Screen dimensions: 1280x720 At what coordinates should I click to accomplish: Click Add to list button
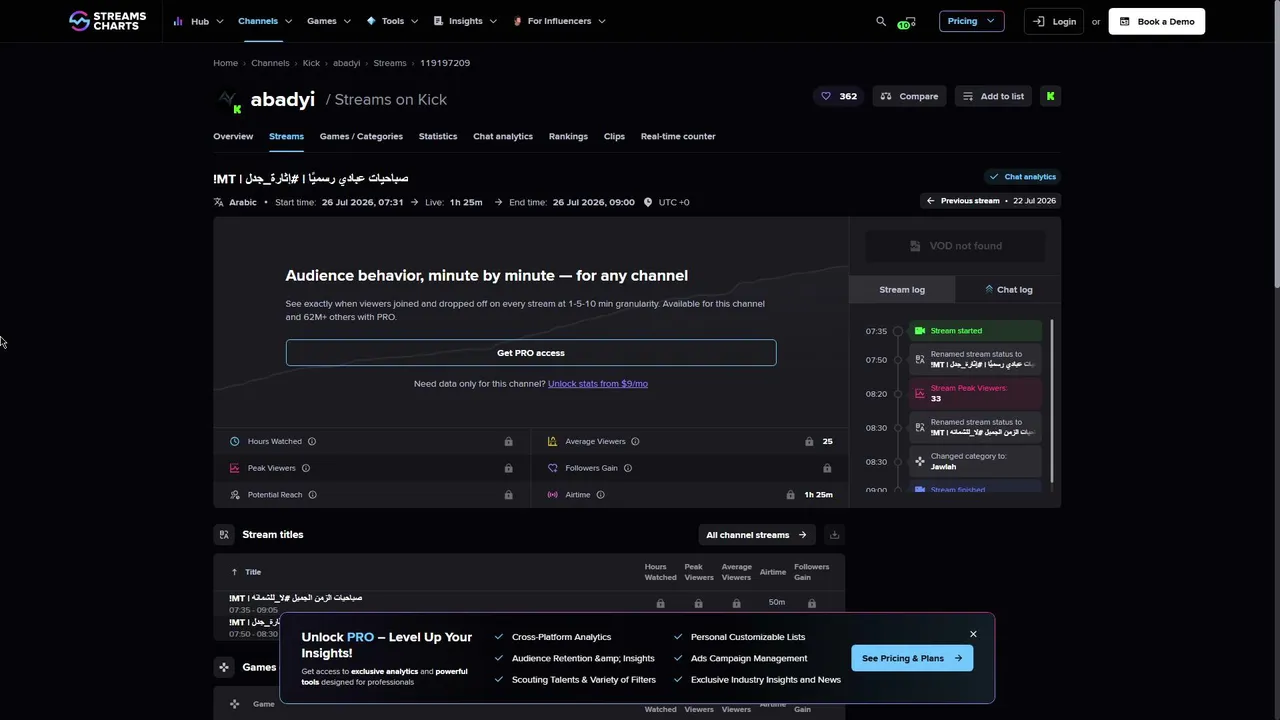point(993,96)
